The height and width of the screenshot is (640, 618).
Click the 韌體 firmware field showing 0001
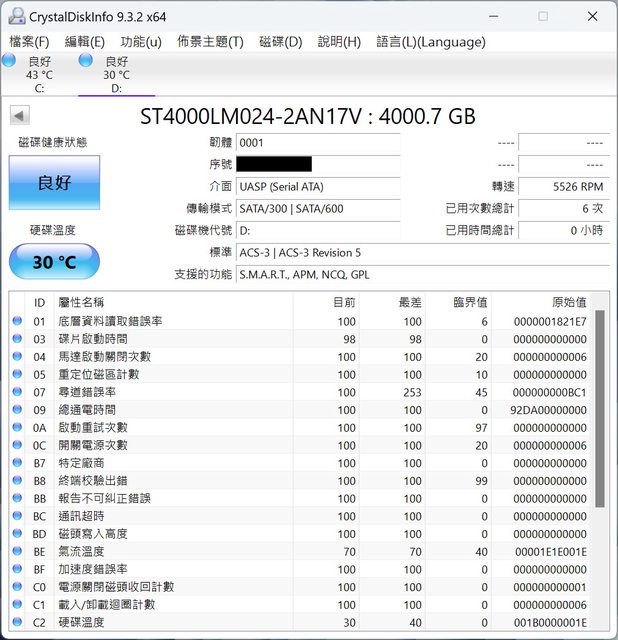pos(317,143)
